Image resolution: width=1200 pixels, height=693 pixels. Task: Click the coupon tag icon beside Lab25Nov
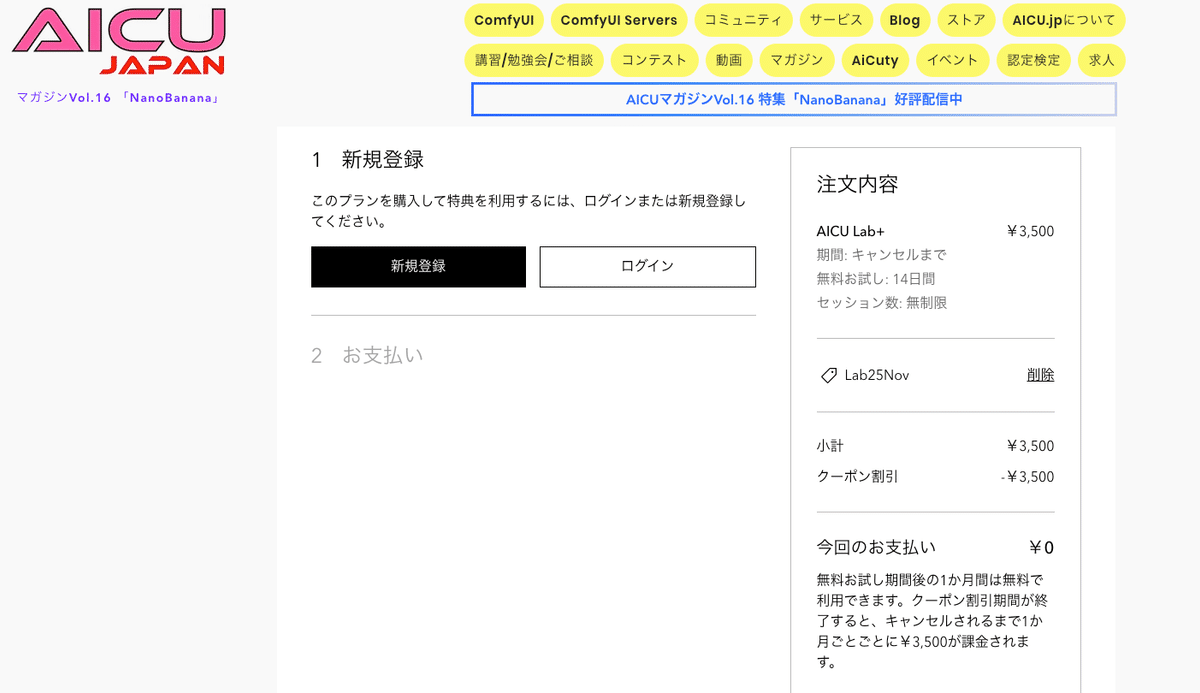tap(827, 376)
